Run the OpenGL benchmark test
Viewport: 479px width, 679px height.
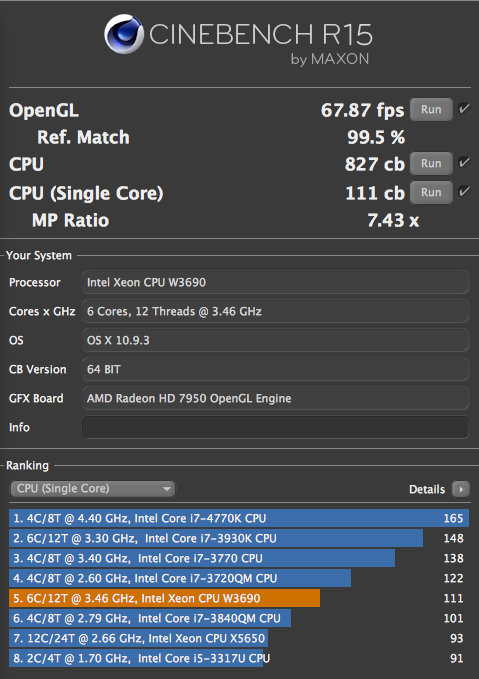pos(431,110)
